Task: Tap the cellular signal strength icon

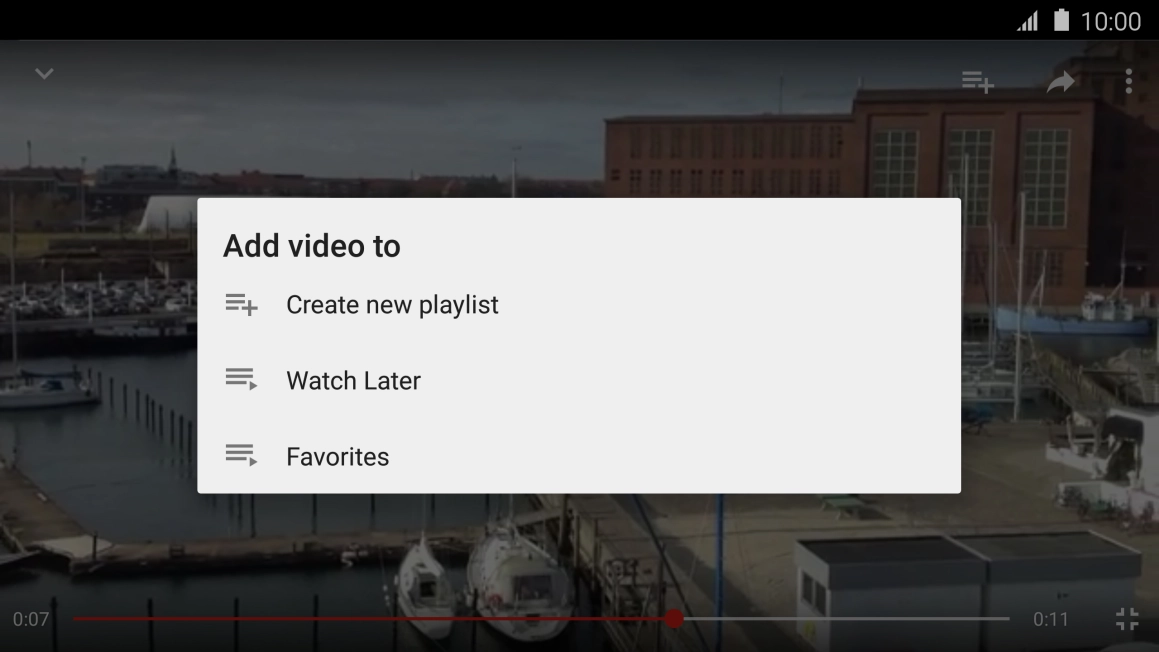Action: 1027,21
